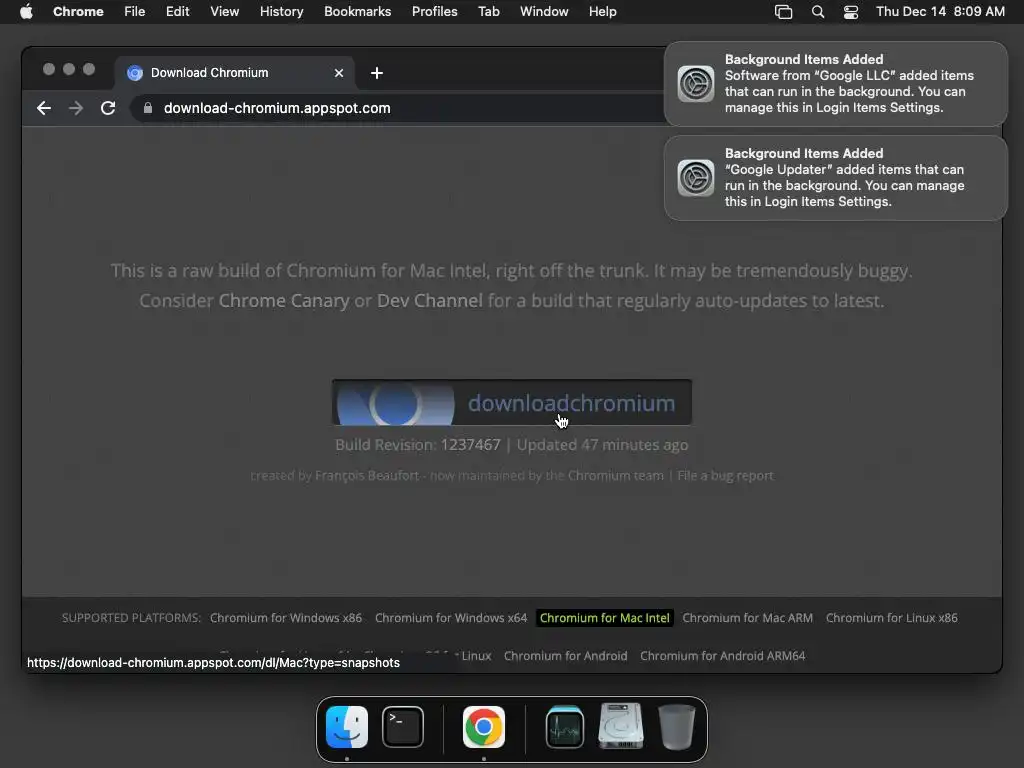Image resolution: width=1024 pixels, height=768 pixels.
Task: Open Terminal from the dock
Action: (403, 726)
